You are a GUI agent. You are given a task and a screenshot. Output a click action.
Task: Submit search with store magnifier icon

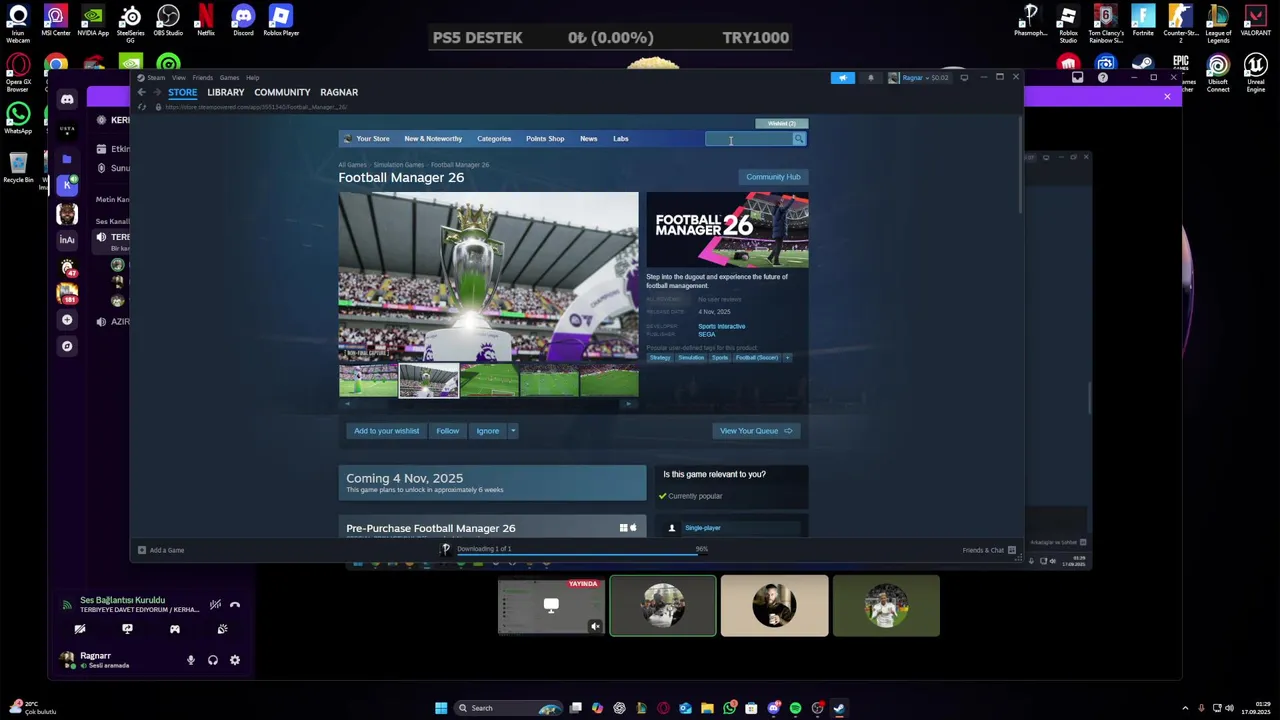coord(798,139)
